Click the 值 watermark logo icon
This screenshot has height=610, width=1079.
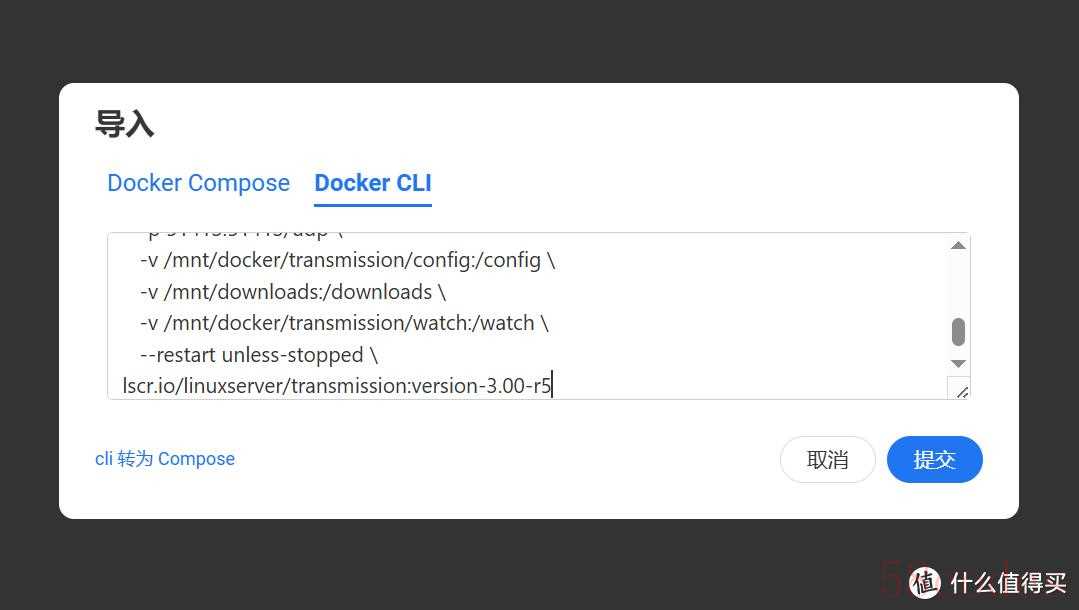coord(925,582)
